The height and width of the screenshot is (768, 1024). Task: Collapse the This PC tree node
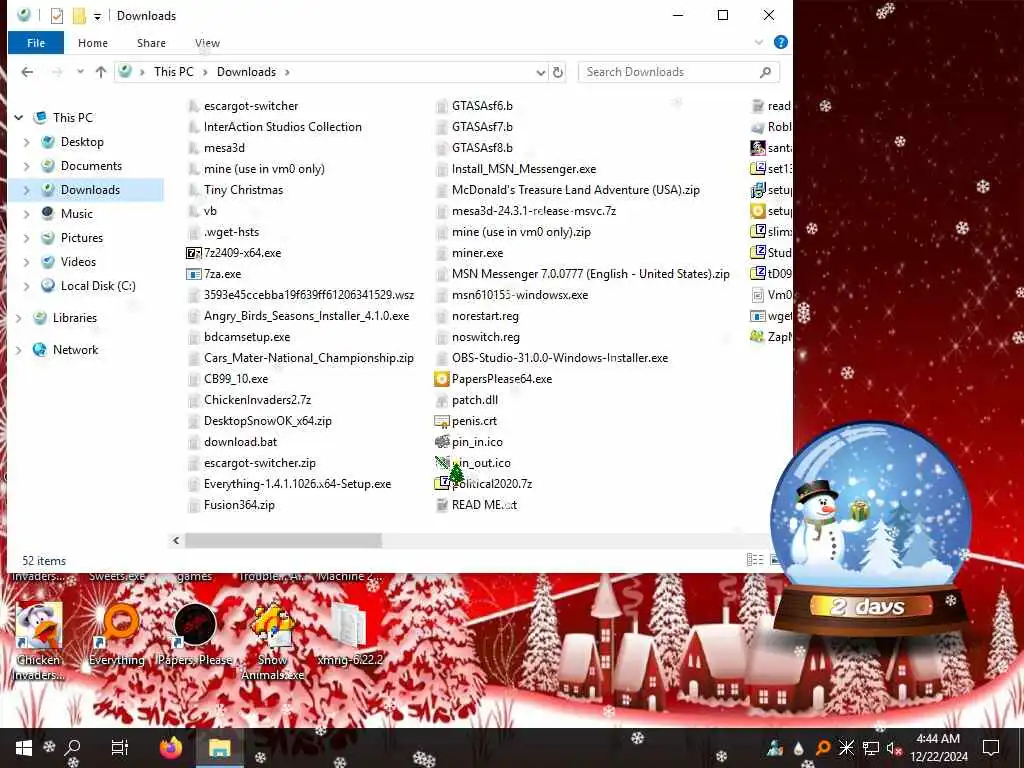[19, 118]
